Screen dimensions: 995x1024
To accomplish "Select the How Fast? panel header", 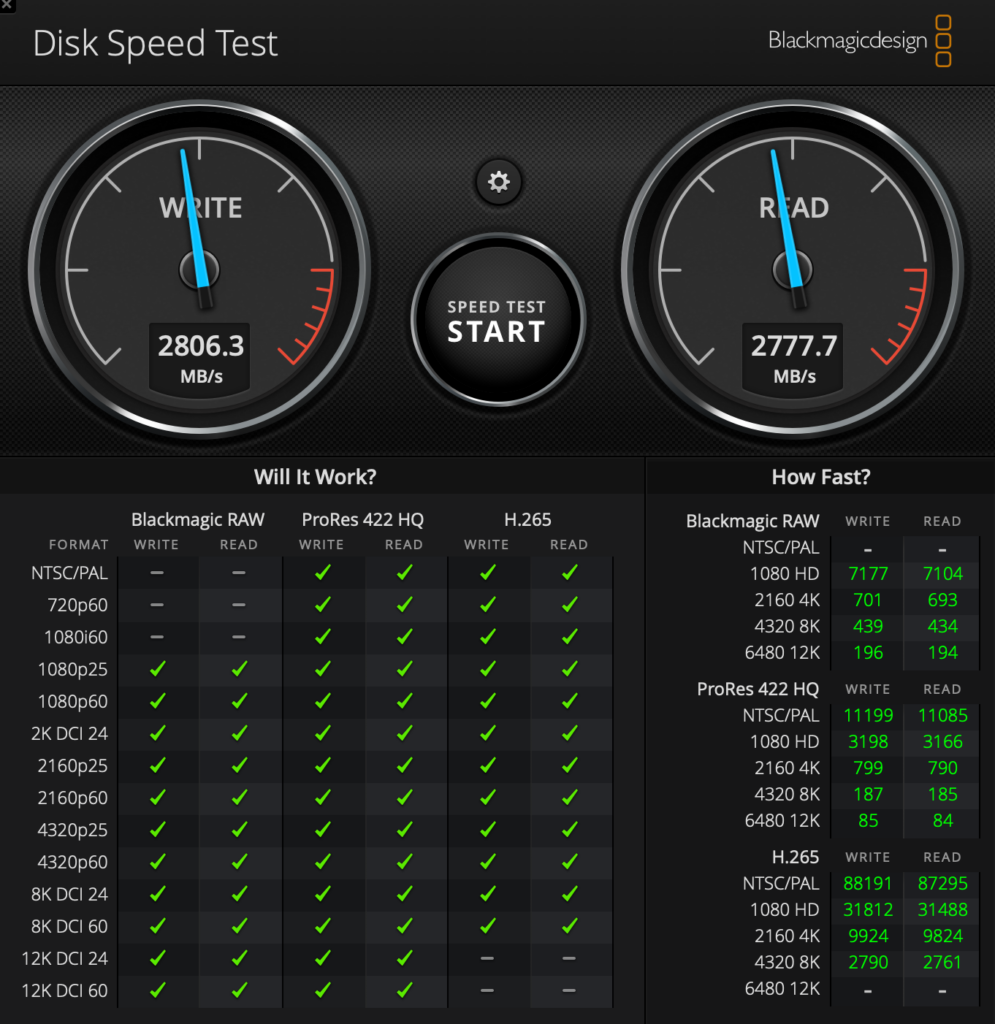I will point(820,478).
